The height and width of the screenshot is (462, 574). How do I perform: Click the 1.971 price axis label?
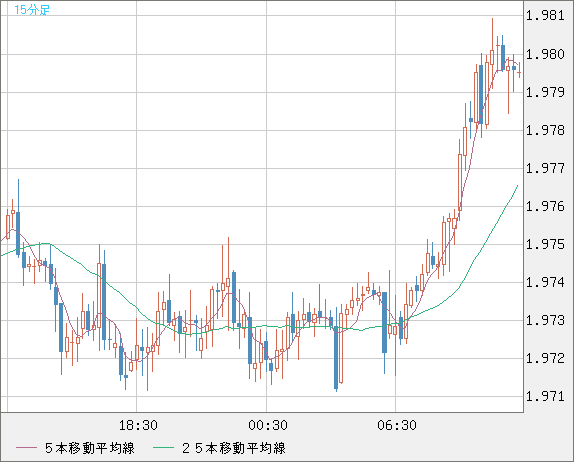(545, 396)
